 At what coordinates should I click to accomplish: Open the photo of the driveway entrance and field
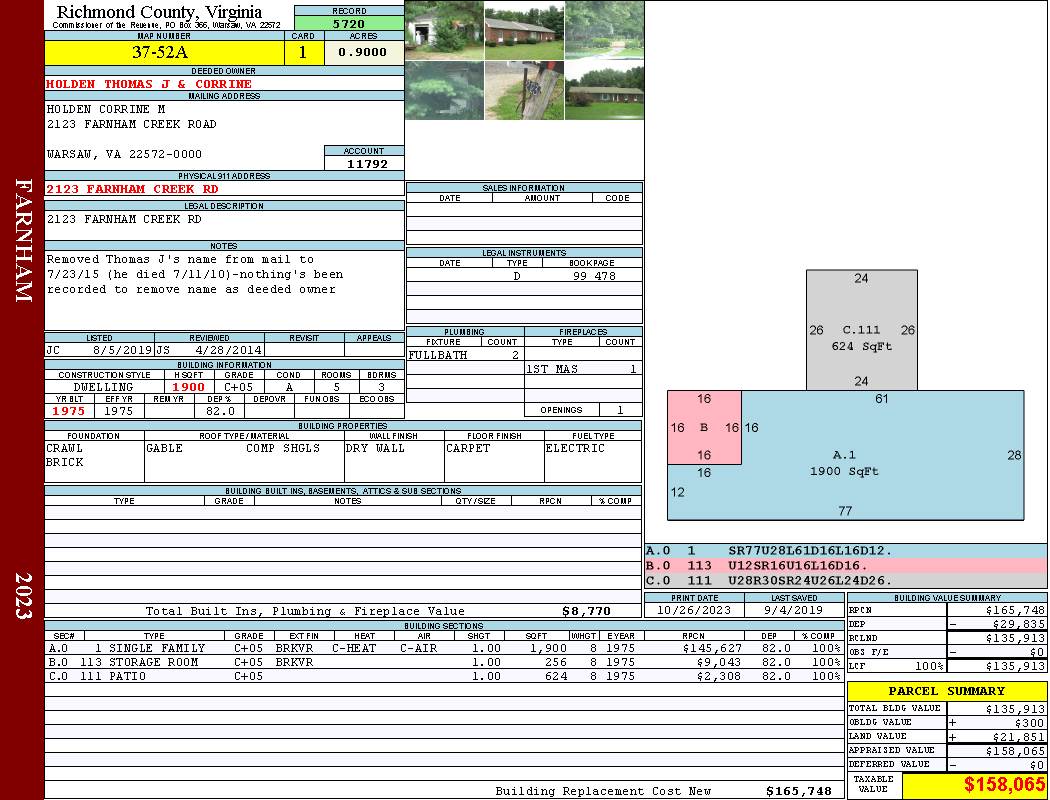(x=604, y=30)
